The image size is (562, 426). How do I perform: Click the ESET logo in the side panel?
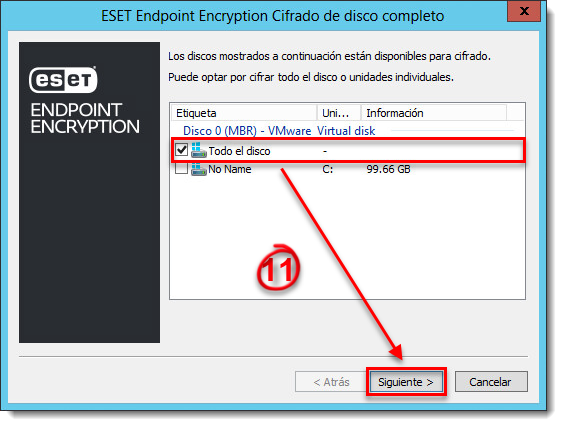[63, 80]
